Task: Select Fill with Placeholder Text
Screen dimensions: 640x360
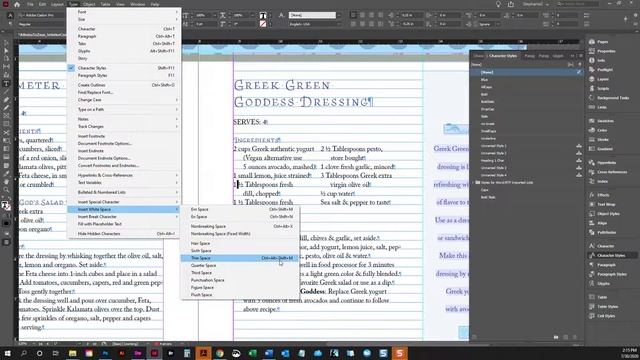Action: (x=124, y=224)
